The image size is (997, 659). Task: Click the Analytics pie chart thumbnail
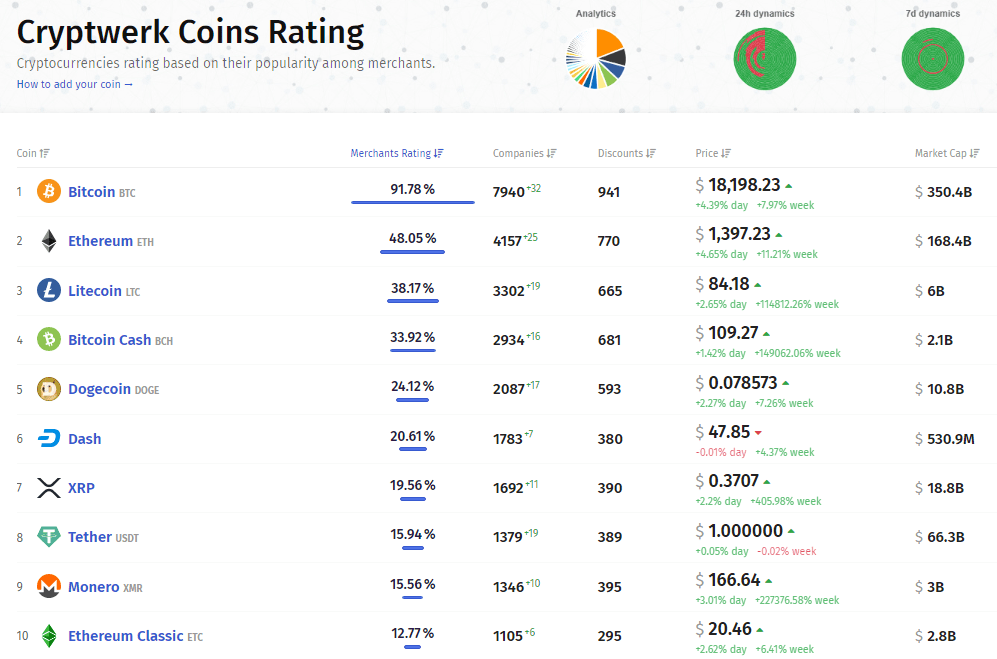tap(595, 59)
